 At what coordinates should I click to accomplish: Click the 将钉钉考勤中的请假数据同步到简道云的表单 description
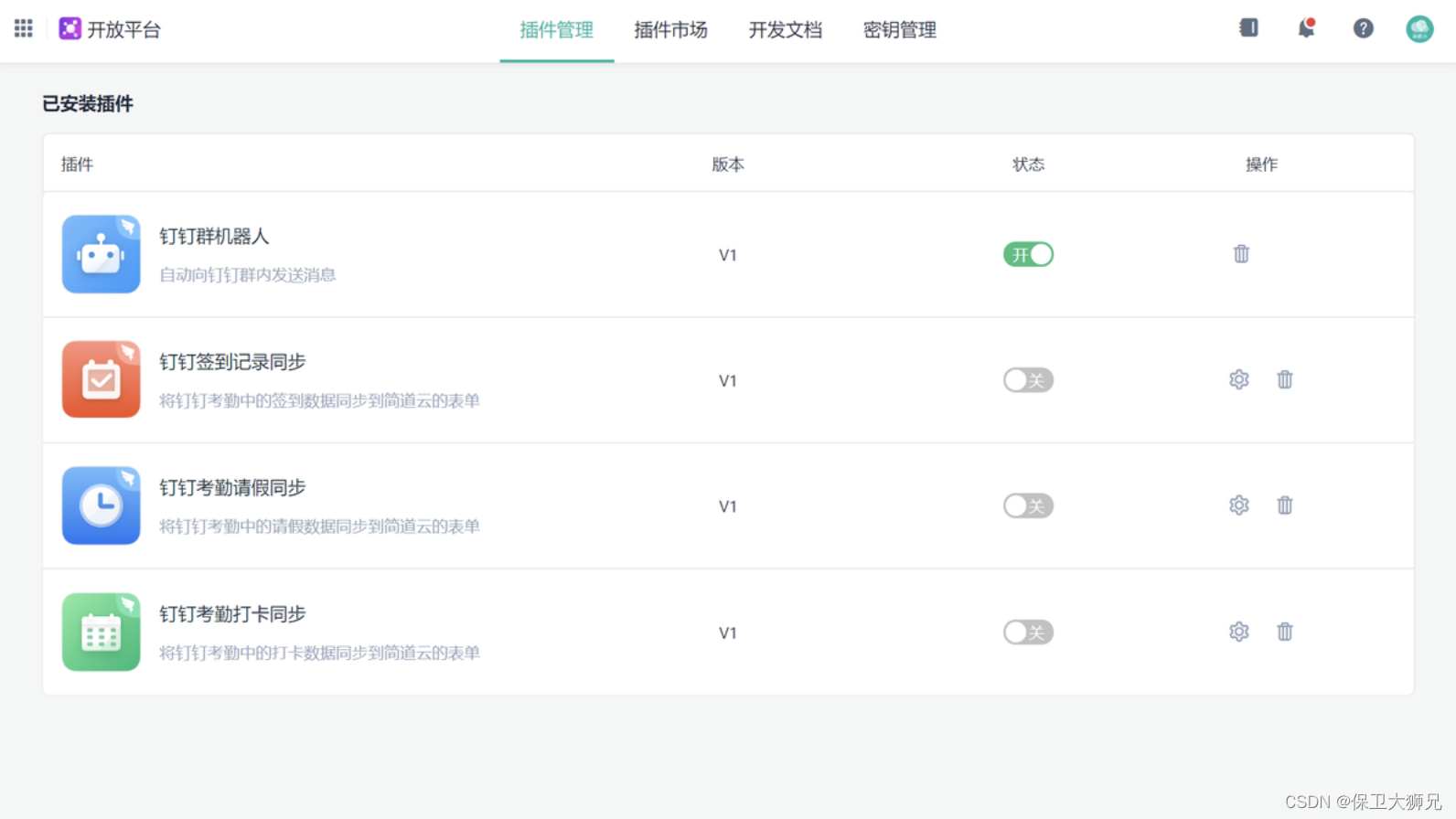[319, 526]
